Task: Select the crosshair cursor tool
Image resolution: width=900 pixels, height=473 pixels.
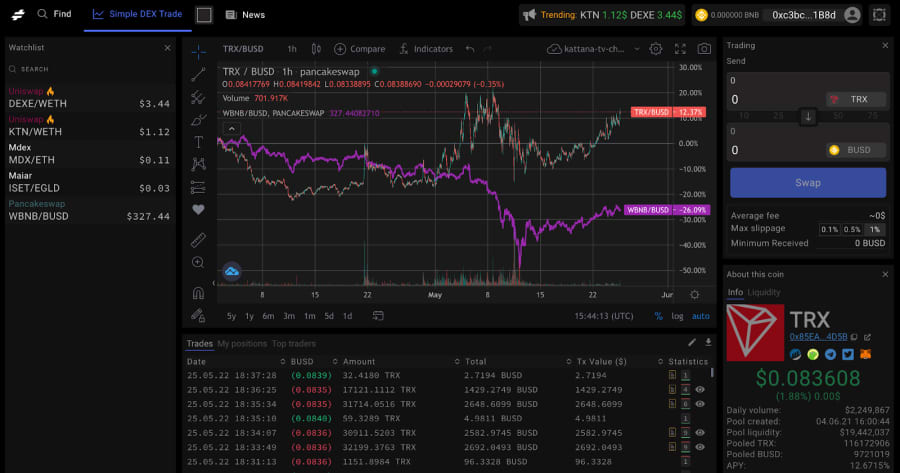Action: (x=199, y=52)
